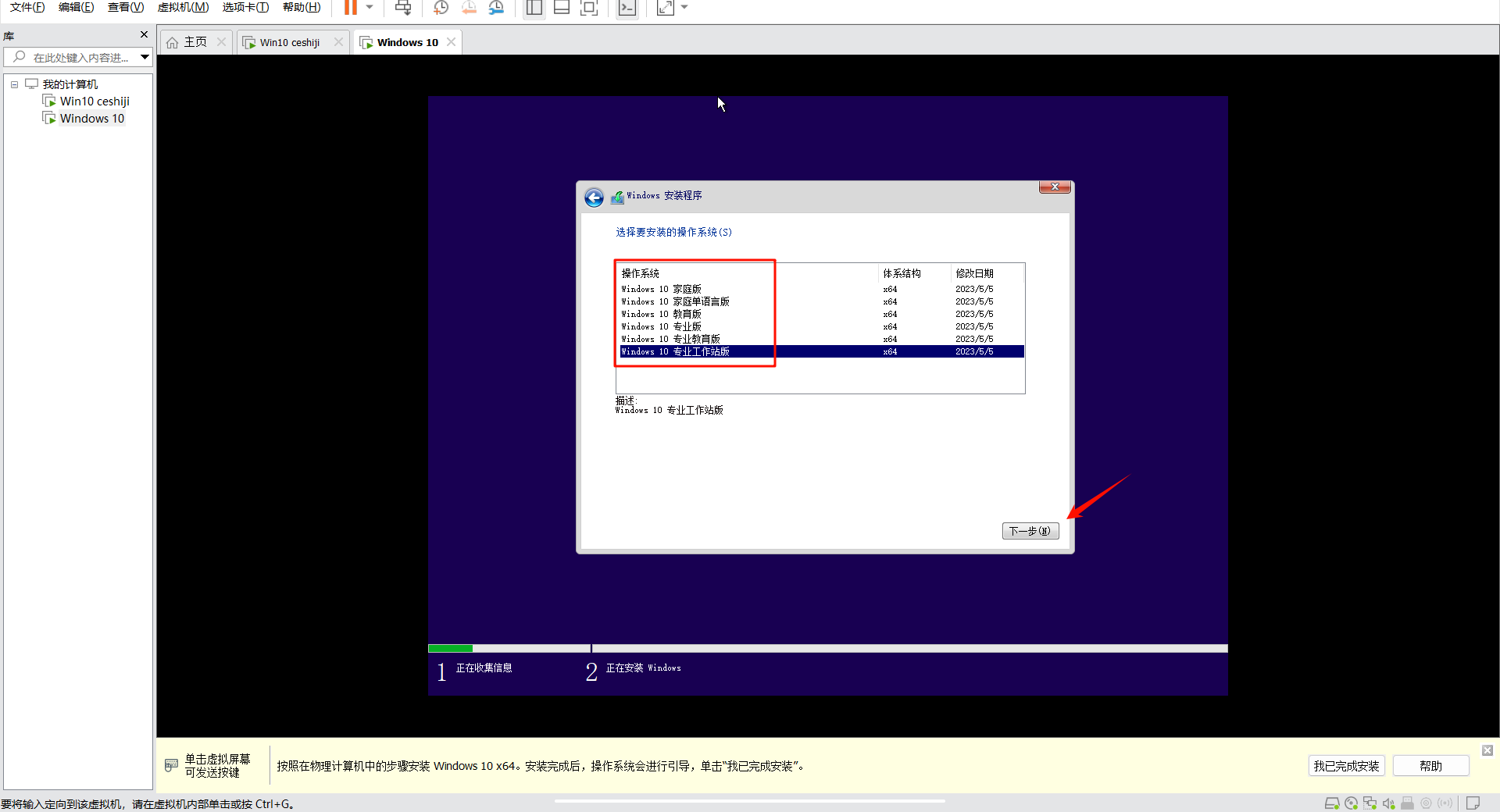The height and width of the screenshot is (812, 1500).
Task: Open the library search filter dropdown
Action: pos(145,57)
